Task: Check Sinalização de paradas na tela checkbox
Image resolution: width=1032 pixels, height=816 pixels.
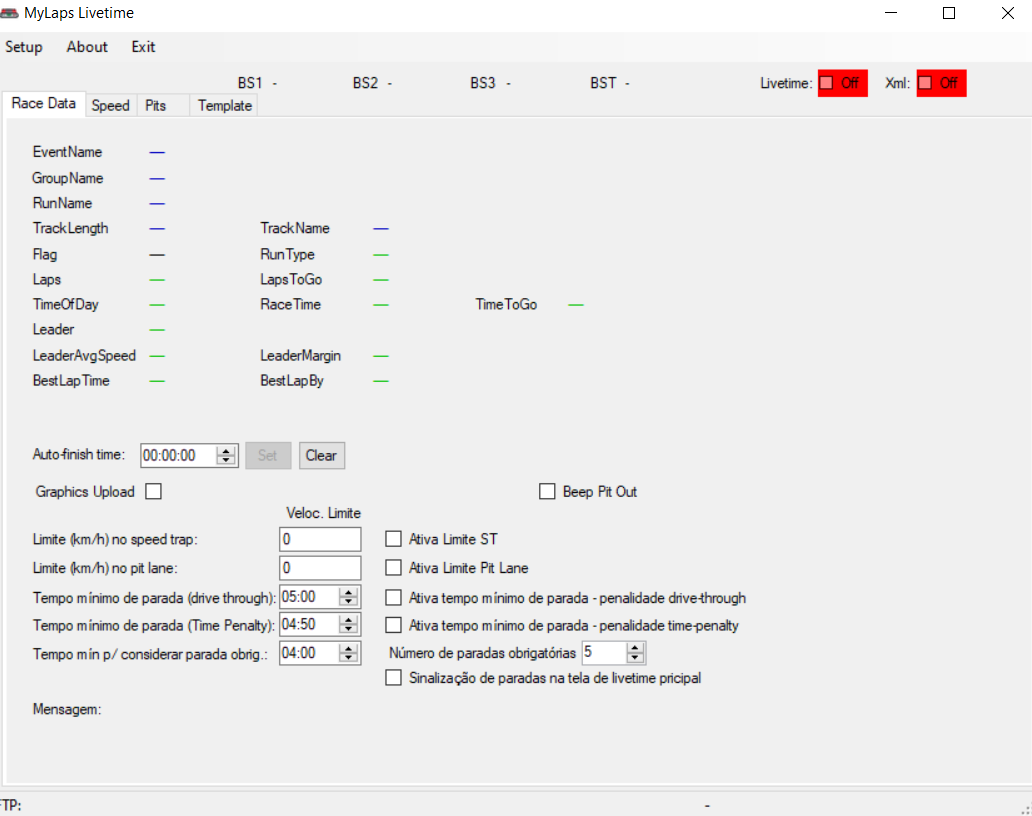Action: [393, 678]
